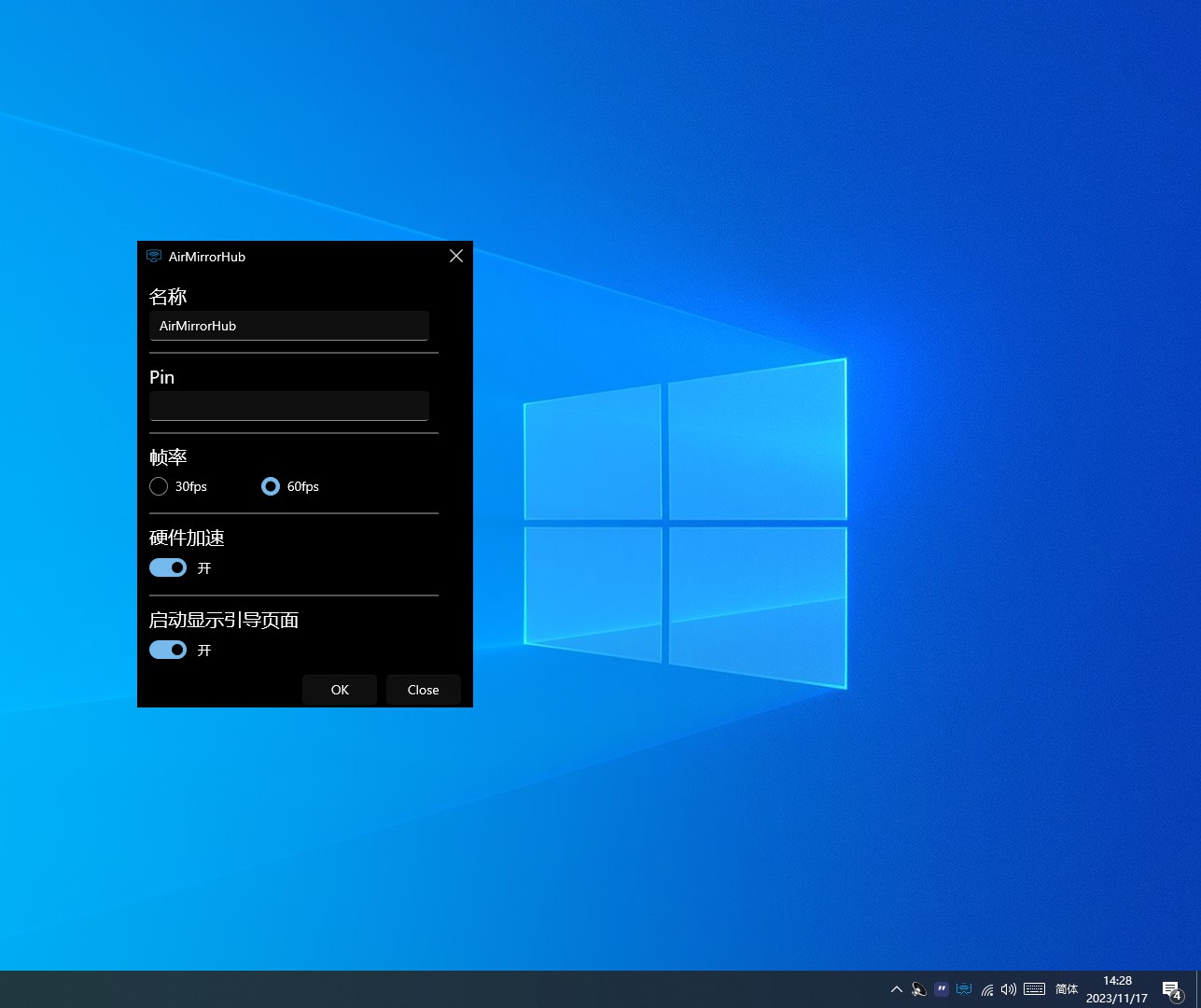Screen dimensions: 1201x1008
Task: Expand the hidden tray icons chevron
Action: click(x=897, y=989)
